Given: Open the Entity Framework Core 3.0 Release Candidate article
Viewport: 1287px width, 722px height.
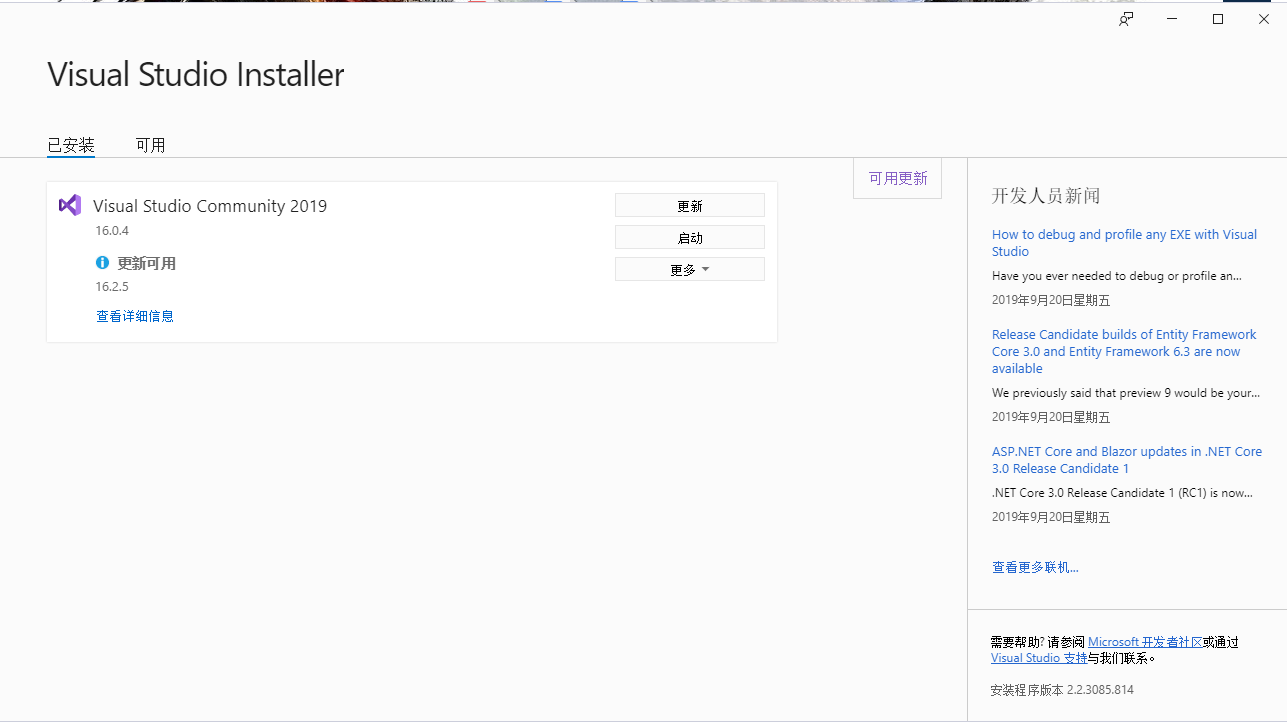Looking at the screenshot, I should pos(1124,351).
